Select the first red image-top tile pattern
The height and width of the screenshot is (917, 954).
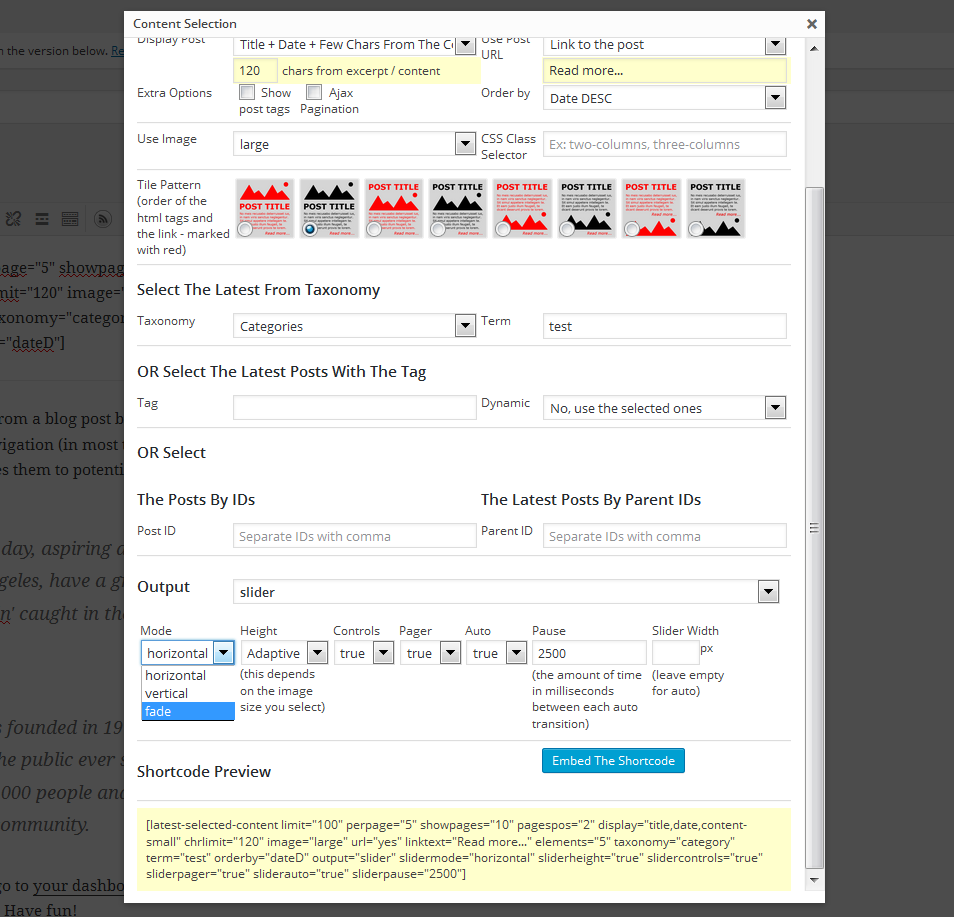point(265,208)
